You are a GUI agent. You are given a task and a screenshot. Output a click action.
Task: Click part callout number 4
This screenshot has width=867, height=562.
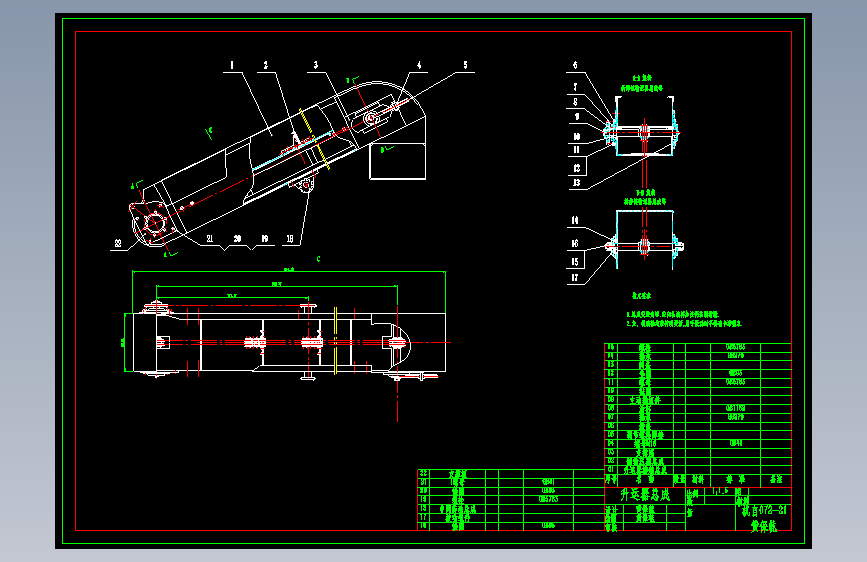419,65
